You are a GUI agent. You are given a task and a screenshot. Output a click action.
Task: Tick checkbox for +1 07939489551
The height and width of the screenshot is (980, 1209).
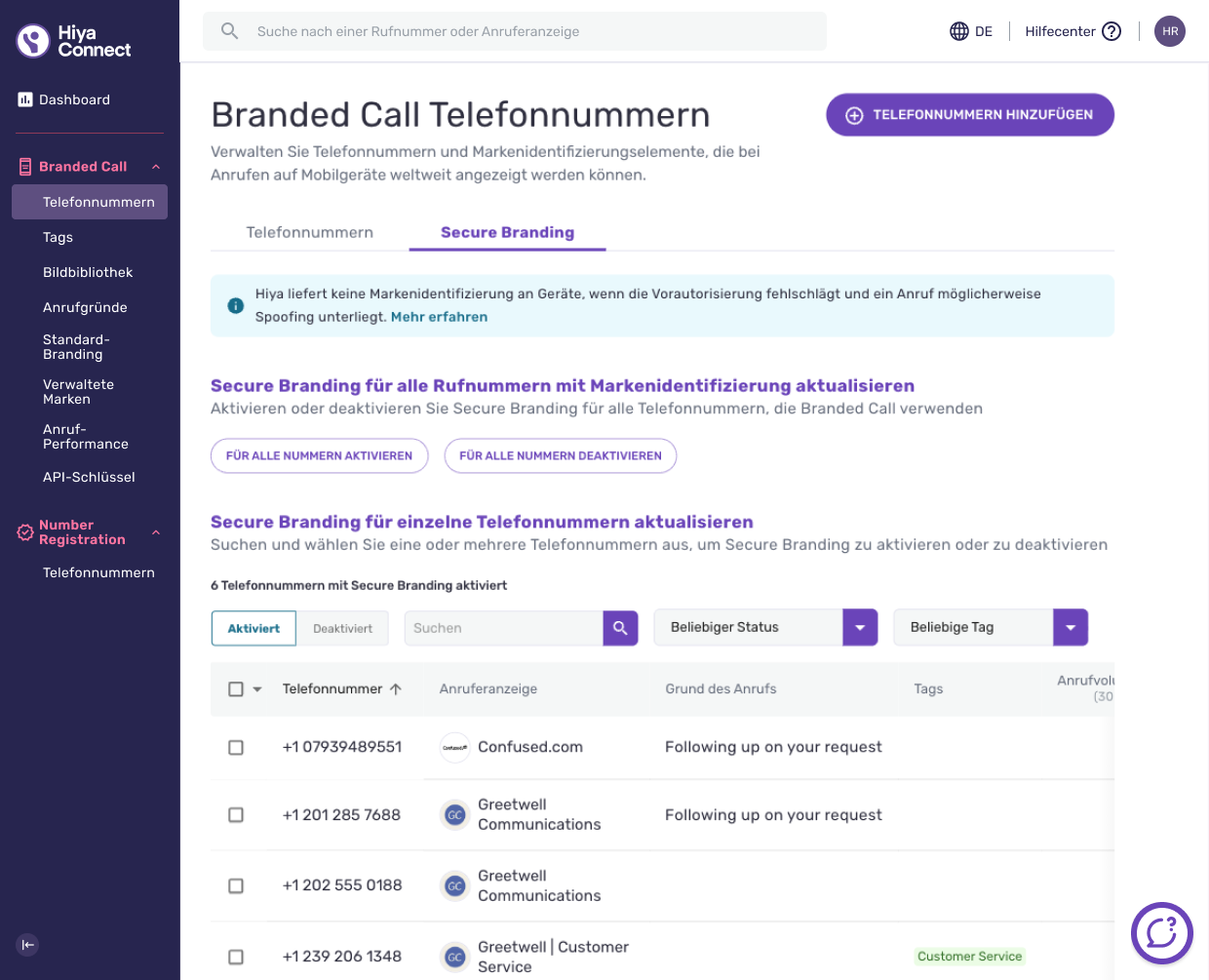(236, 747)
